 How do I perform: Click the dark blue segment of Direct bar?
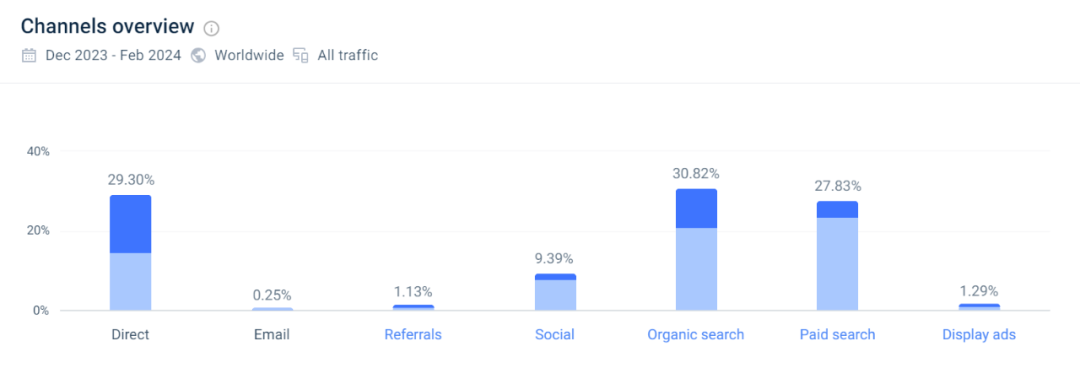[x=130, y=224]
